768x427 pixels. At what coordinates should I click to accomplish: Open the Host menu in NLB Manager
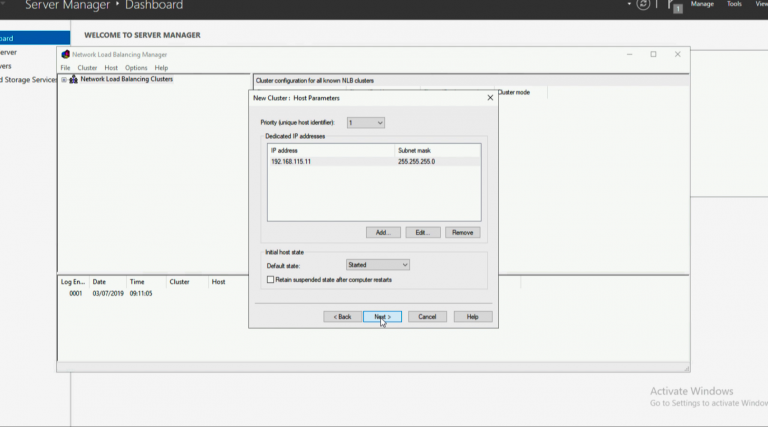click(111, 68)
